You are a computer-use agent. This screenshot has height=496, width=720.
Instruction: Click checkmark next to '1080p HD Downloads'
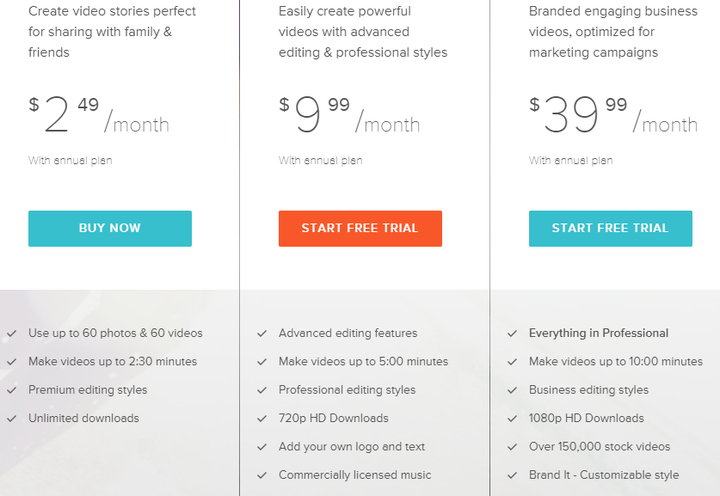pyautogui.click(x=512, y=418)
